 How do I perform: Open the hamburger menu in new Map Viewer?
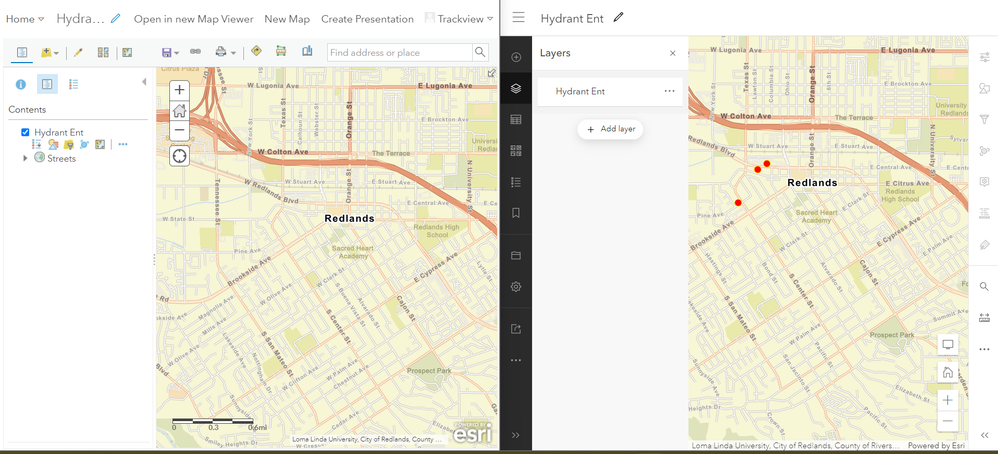click(x=518, y=18)
